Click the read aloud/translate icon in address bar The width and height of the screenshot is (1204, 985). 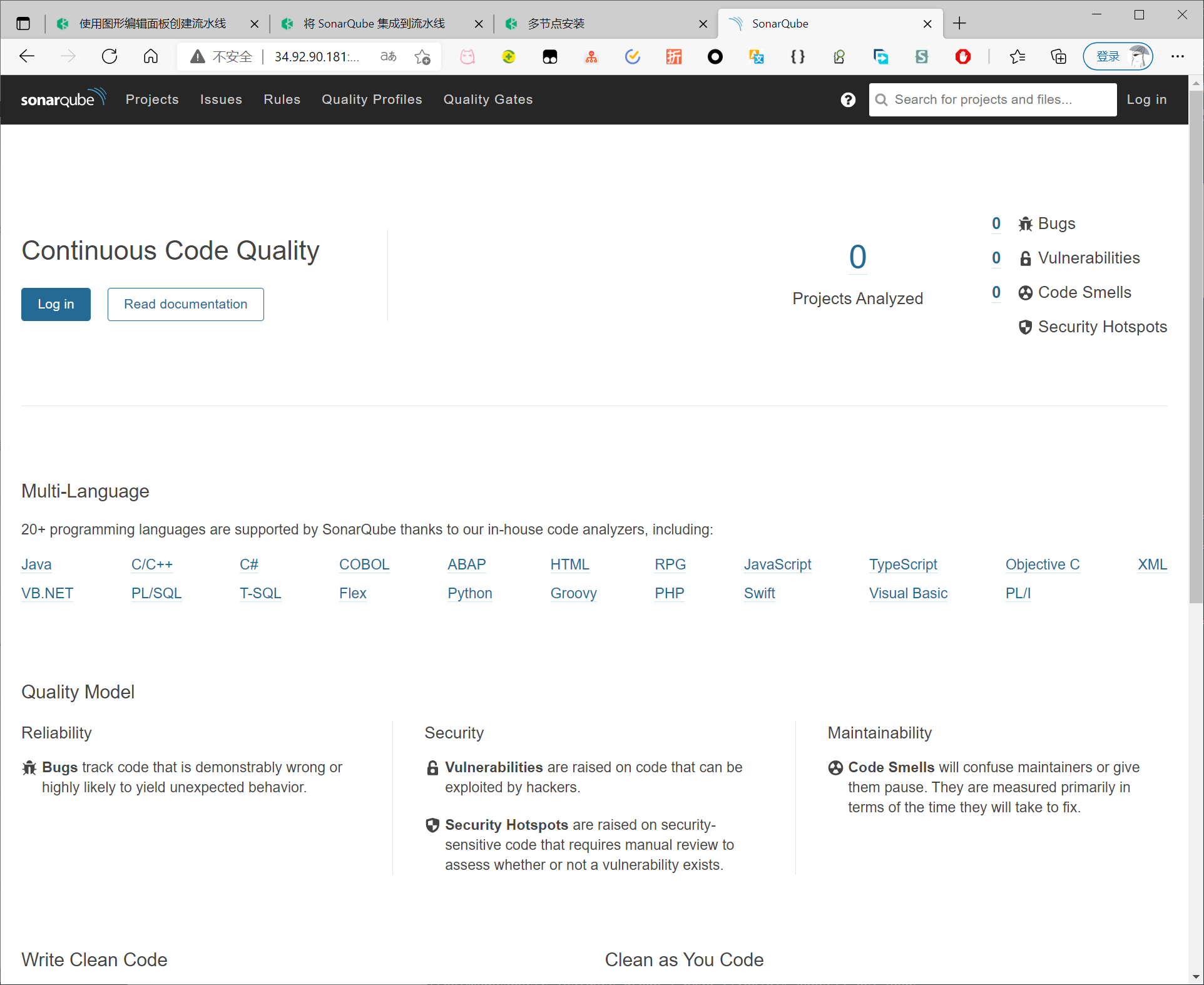tap(388, 57)
